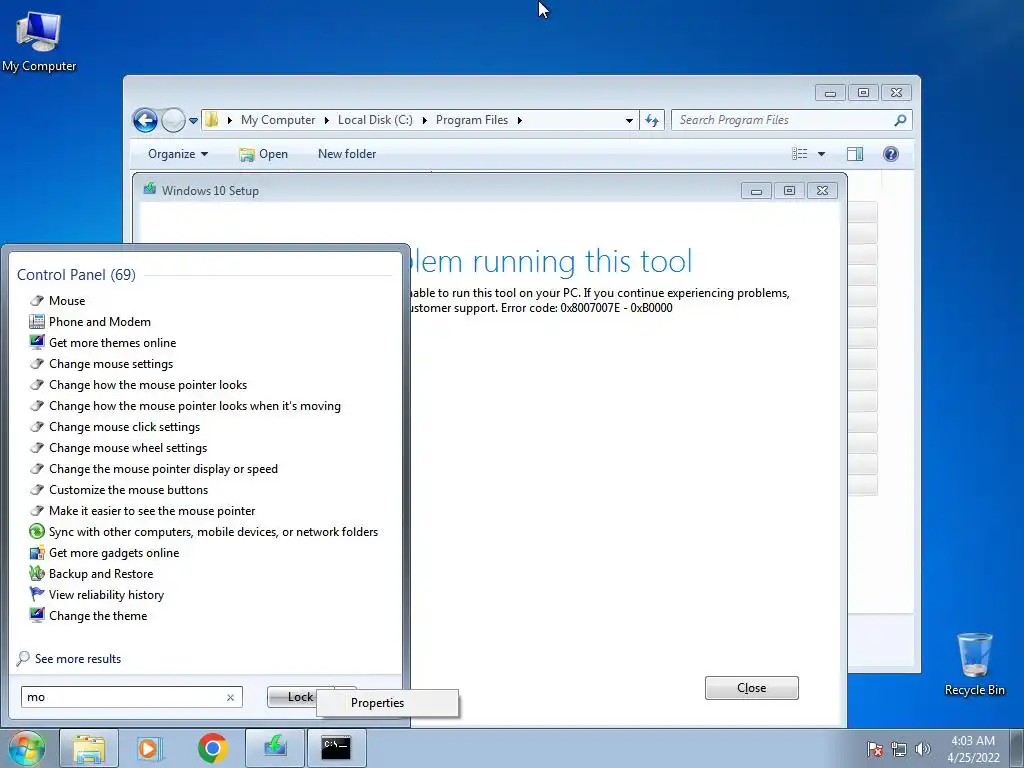Click Windows 10 Setup title bar icon
This screenshot has width=1024, height=768.
[x=150, y=189]
